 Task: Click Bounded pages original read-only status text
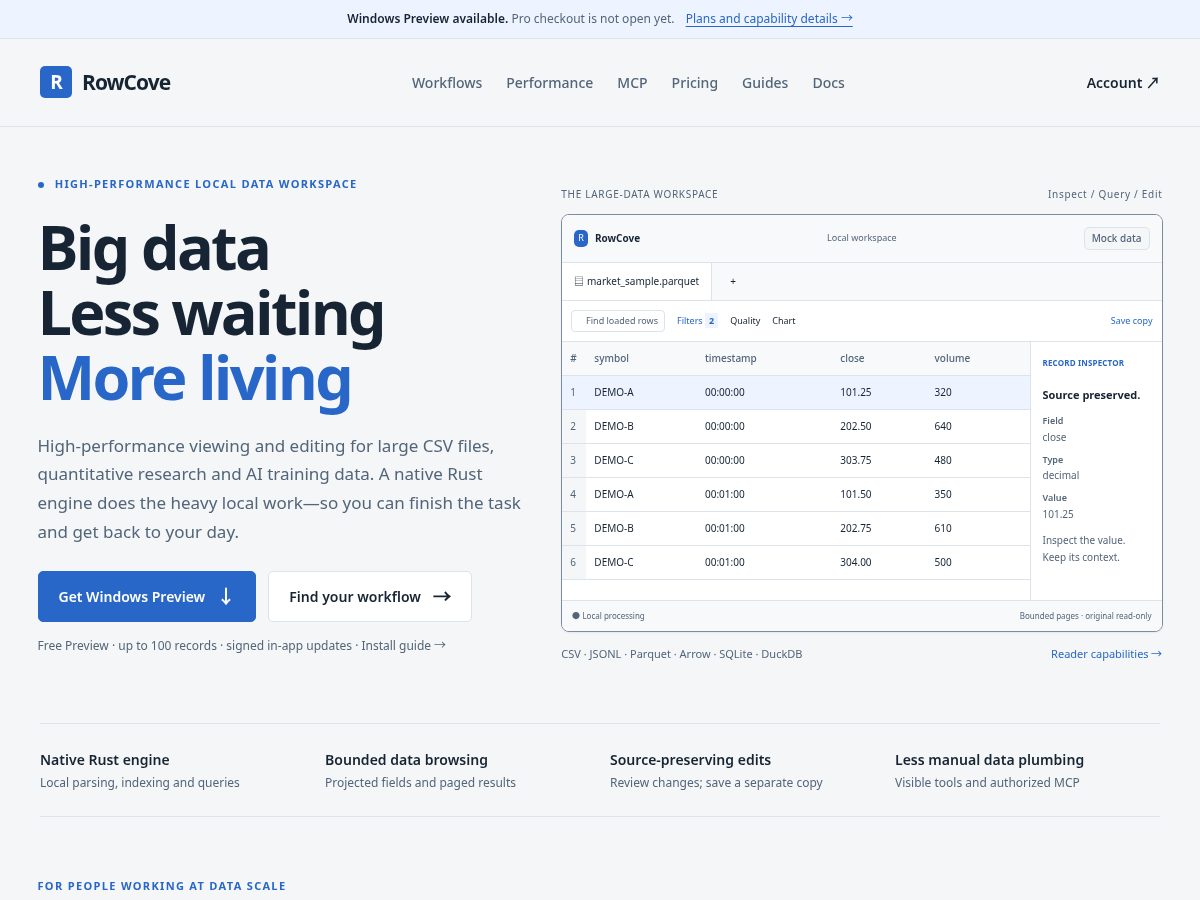1086,616
